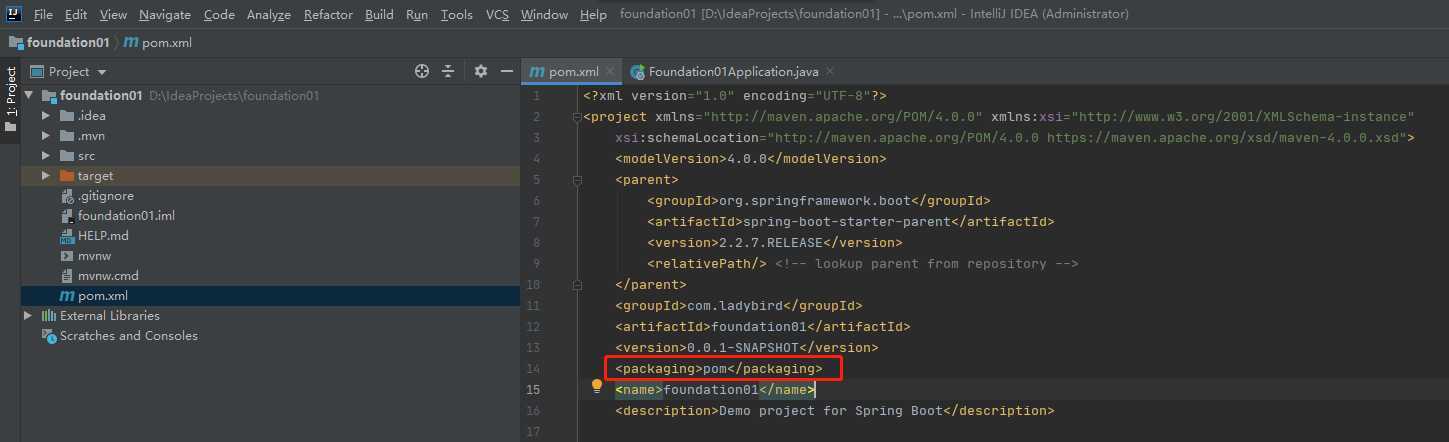1449x442 pixels.
Task: Expand the .mvn folder
Action: (46, 136)
